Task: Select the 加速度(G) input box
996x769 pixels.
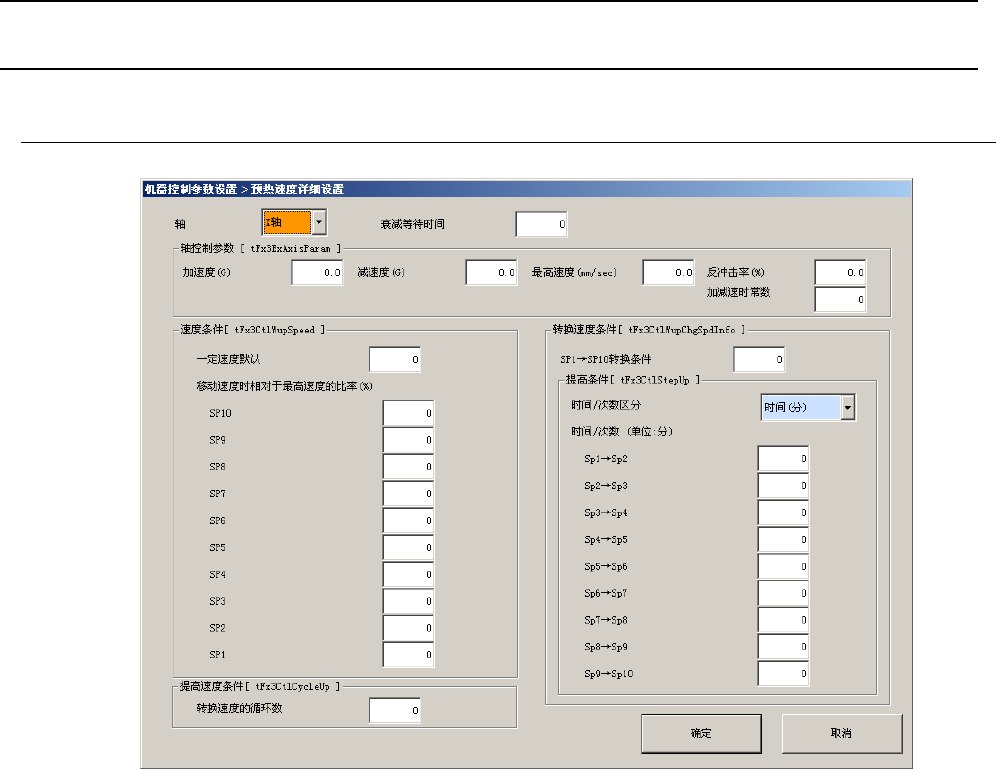Action: coord(318,272)
